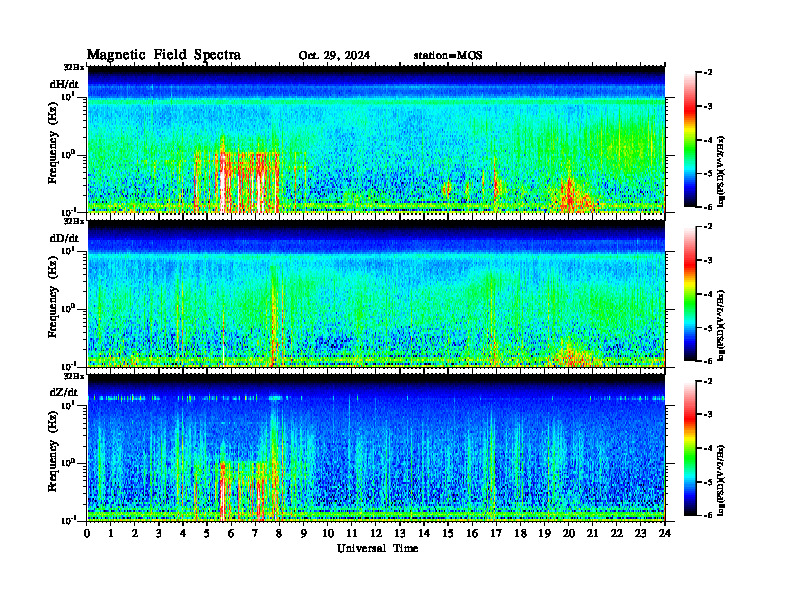Click hour 18 tick on Universal Time axis

(x=520, y=534)
